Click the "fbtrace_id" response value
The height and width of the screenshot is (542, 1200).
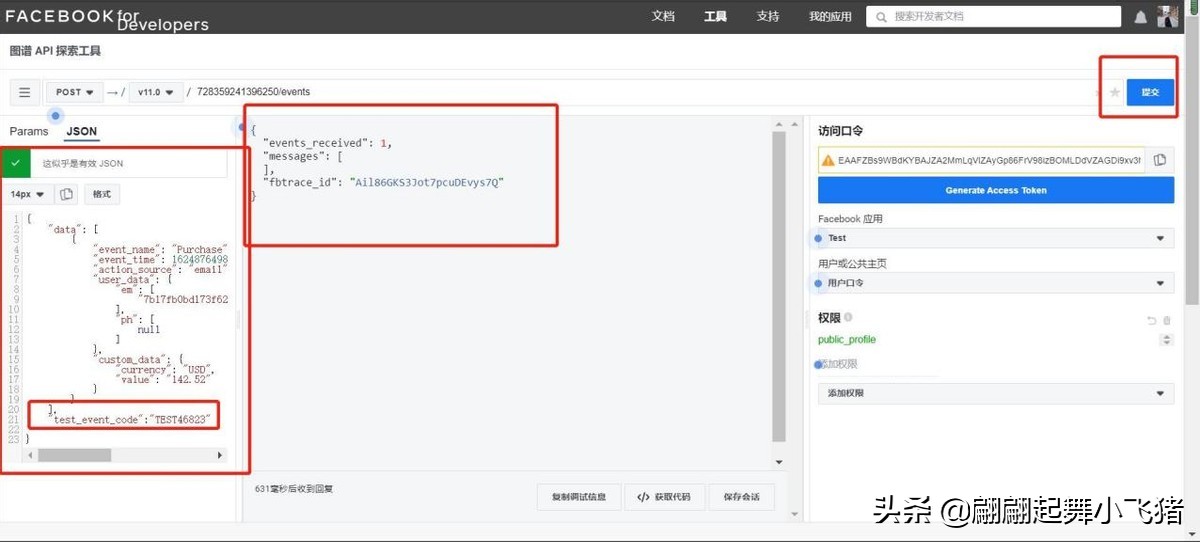(x=429, y=182)
